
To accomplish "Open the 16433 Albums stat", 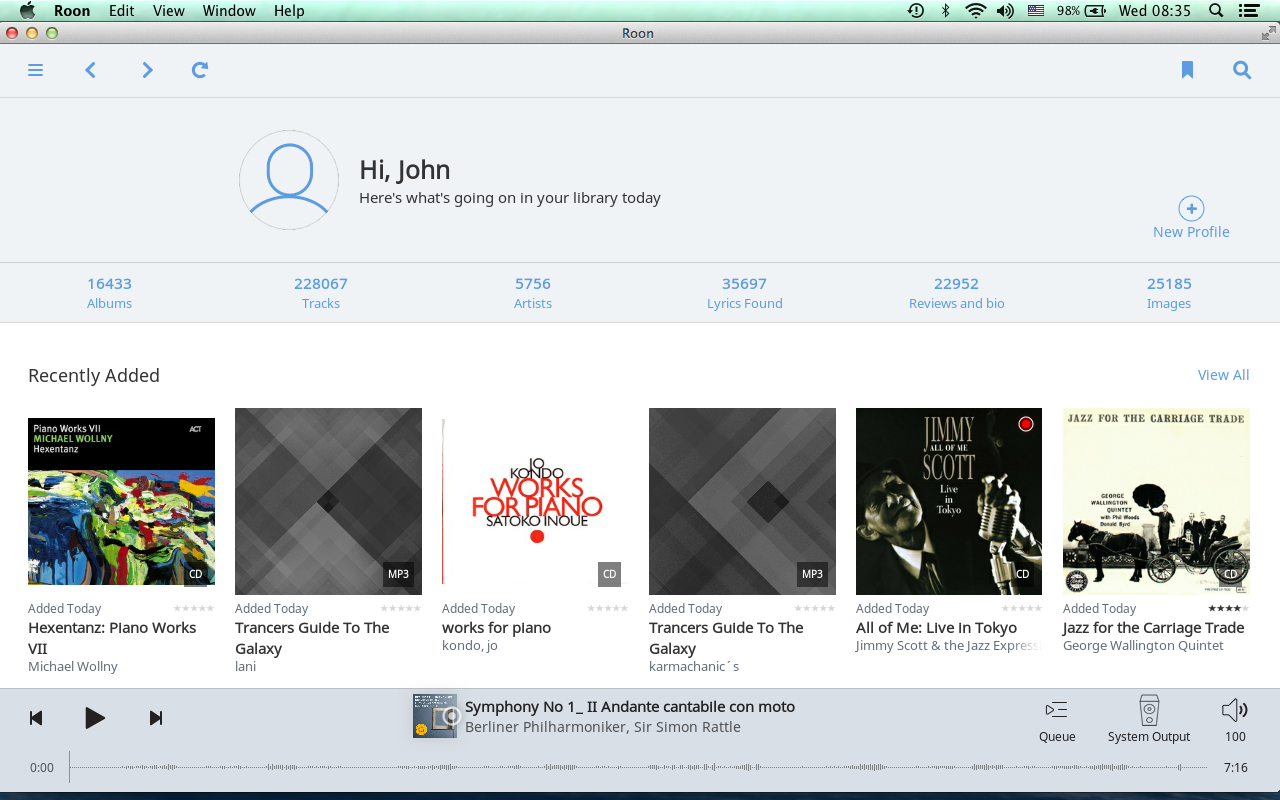I will [109, 292].
